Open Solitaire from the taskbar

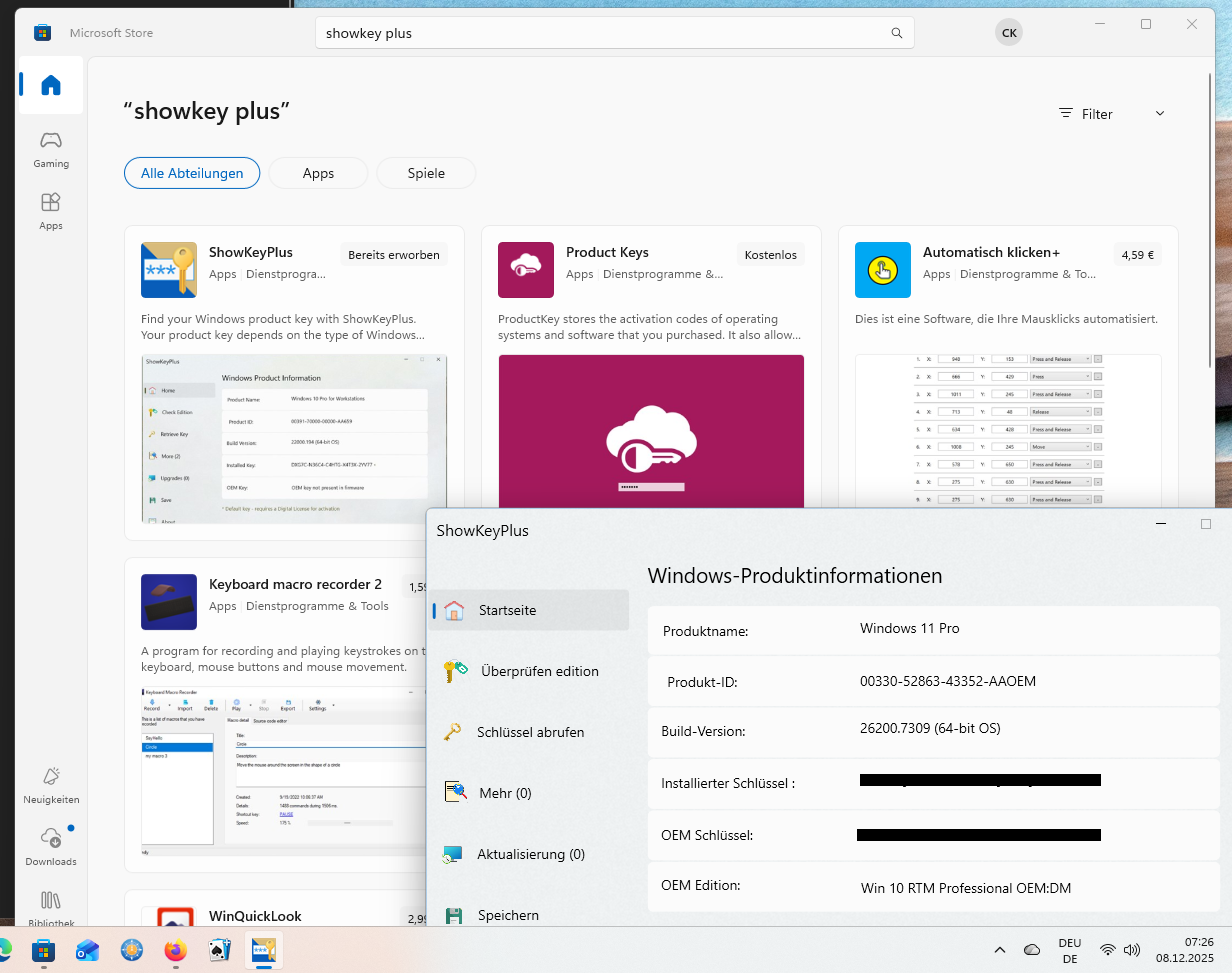pos(219,950)
